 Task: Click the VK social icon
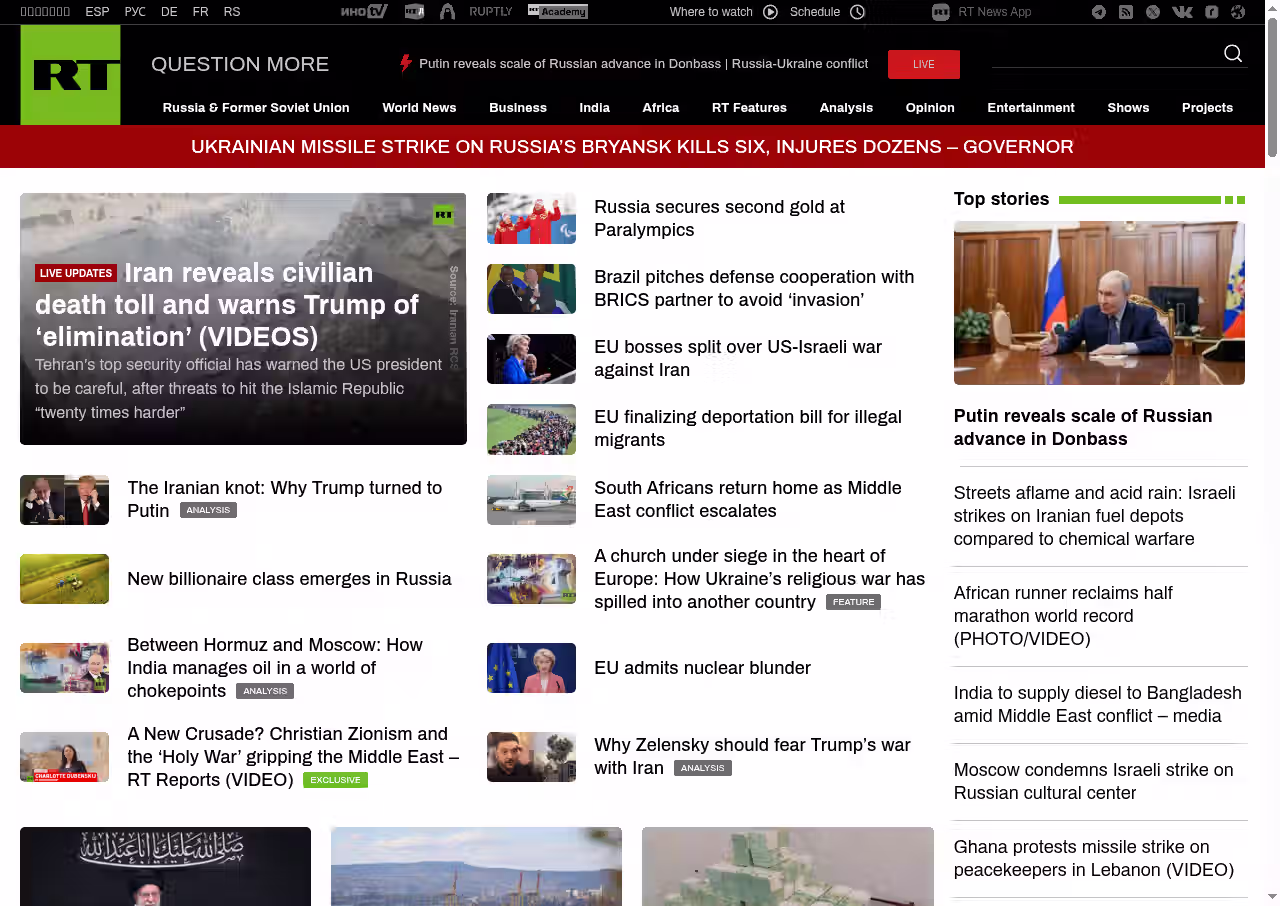(1182, 12)
